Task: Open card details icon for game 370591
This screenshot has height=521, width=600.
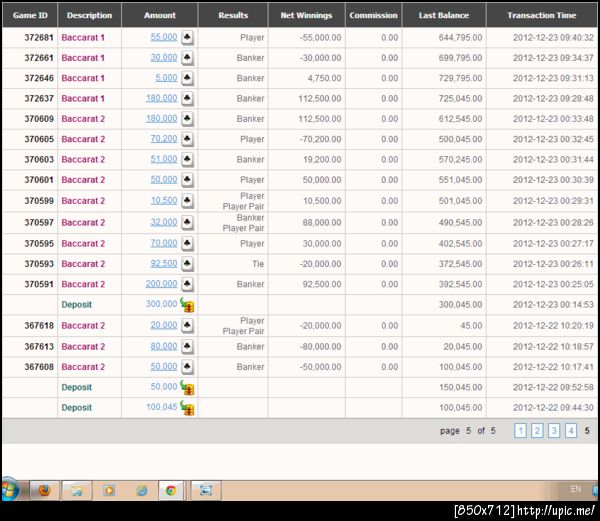Action: click(x=187, y=284)
